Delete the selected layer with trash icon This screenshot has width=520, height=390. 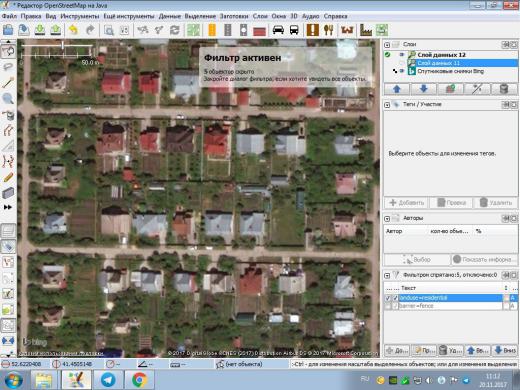[x=504, y=89]
